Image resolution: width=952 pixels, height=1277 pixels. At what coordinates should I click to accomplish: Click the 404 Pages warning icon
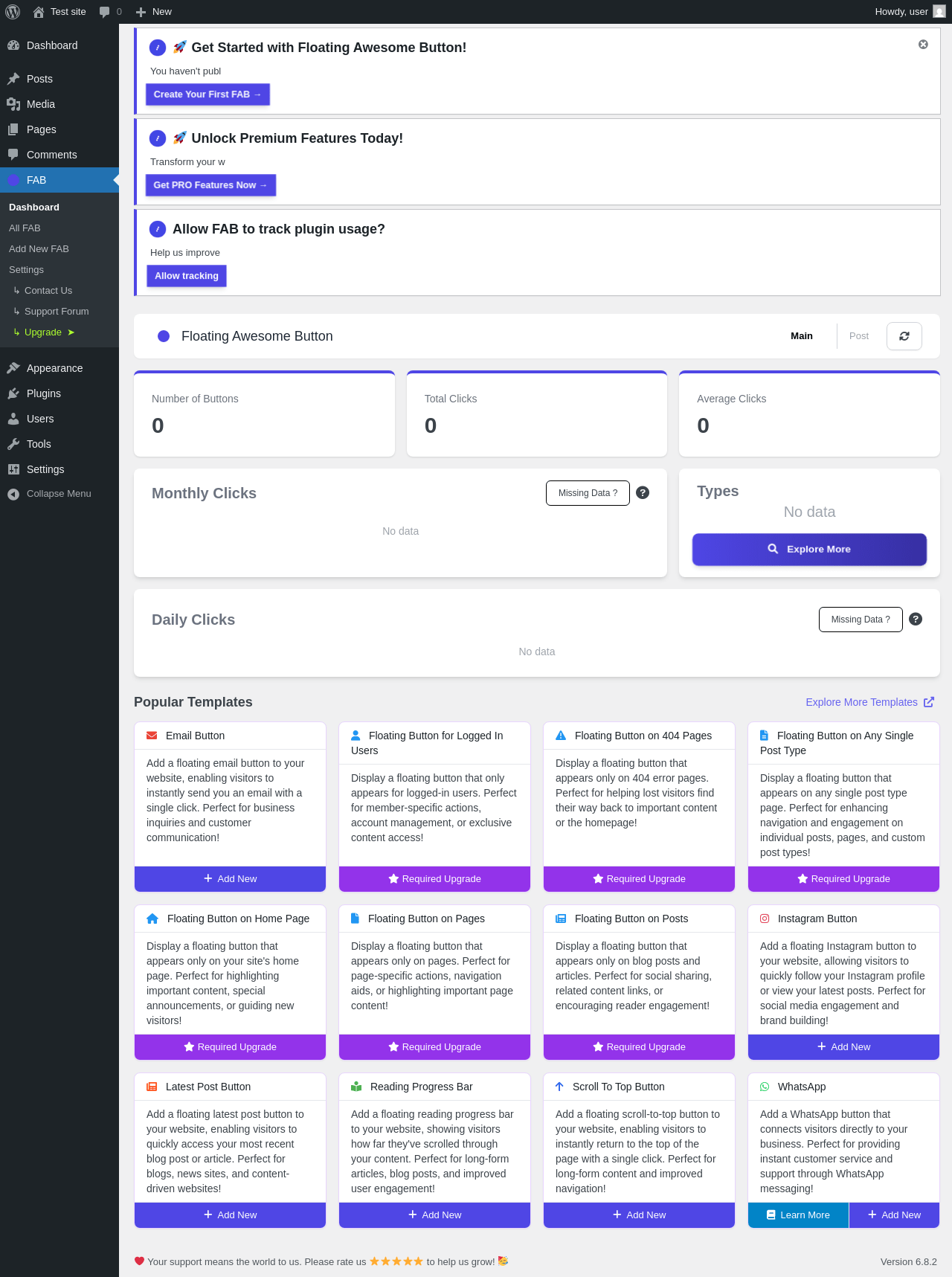[x=561, y=736]
